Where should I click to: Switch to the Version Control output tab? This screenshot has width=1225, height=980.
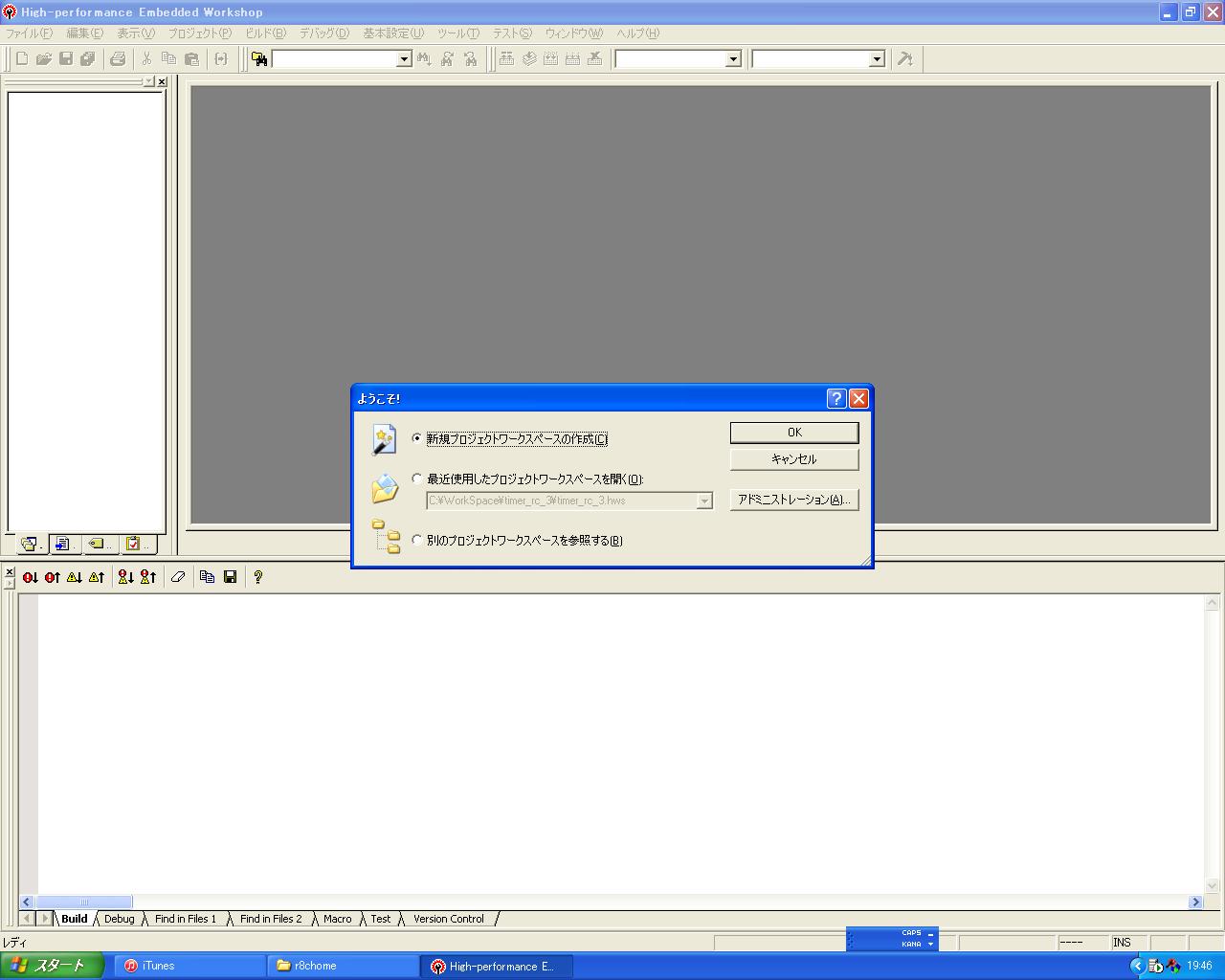tap(448, 919)
